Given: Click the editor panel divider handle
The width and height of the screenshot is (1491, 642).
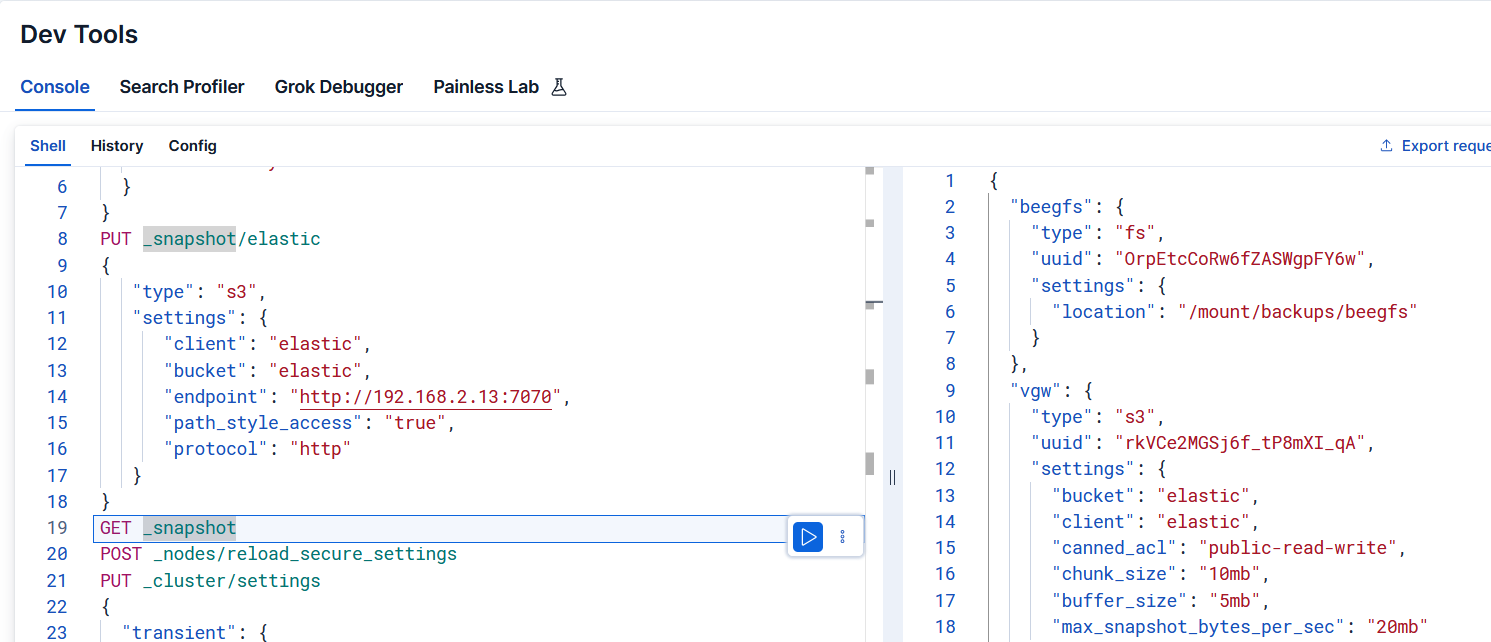Looking at the screenshot, I should click(892, 477).
